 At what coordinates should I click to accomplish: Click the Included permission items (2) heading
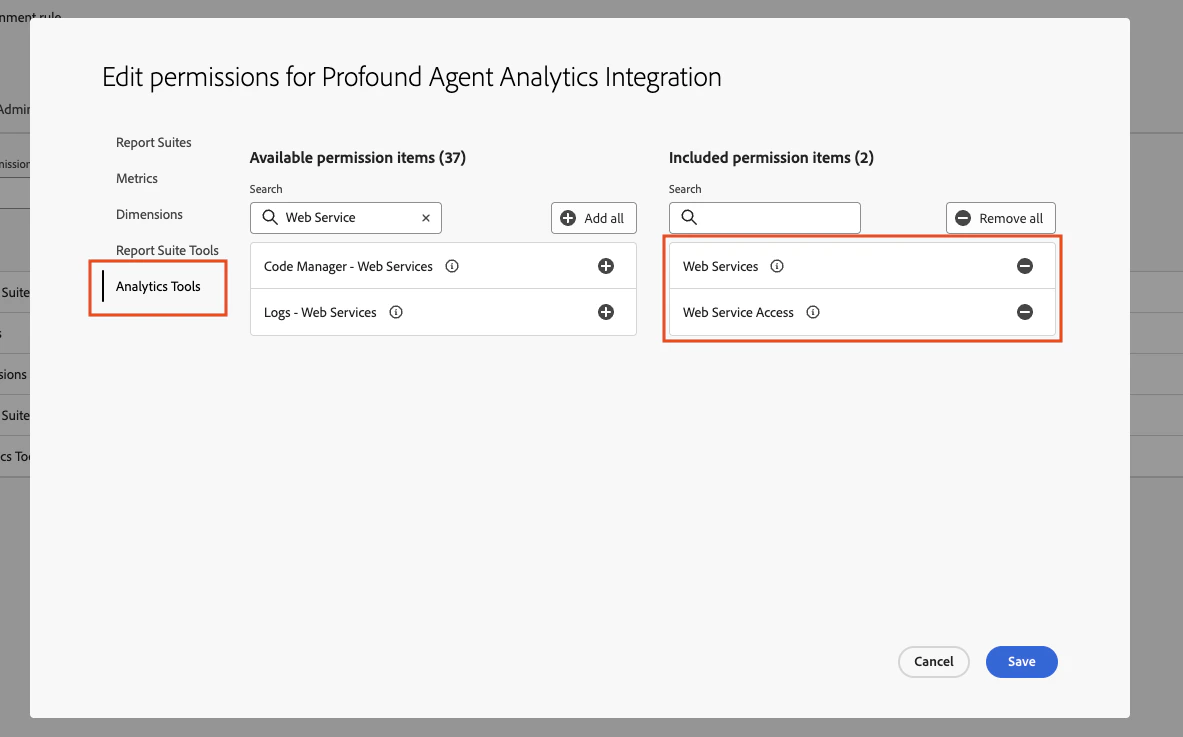coord(771,158)
